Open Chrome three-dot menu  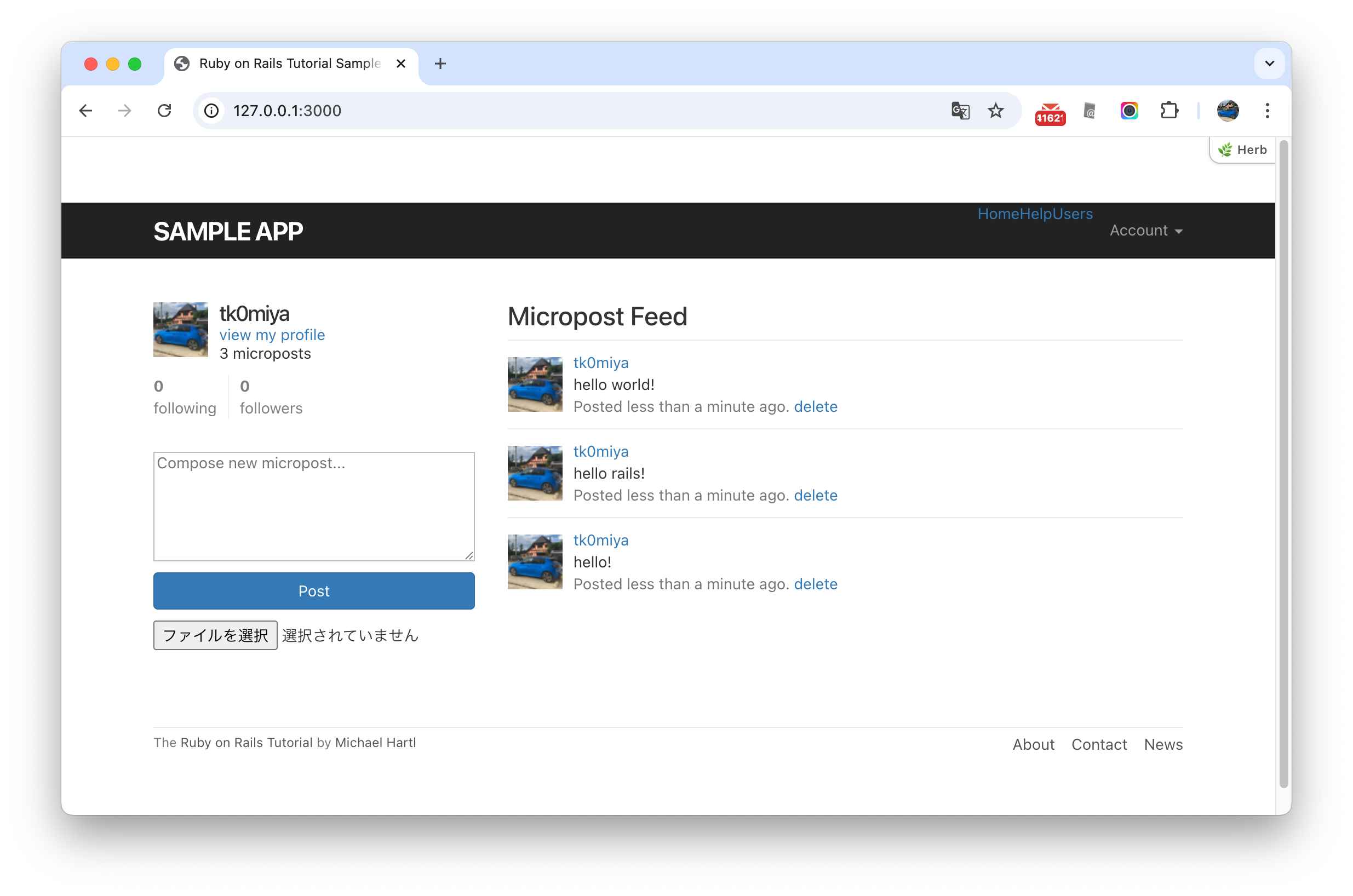pos(1266,110)
